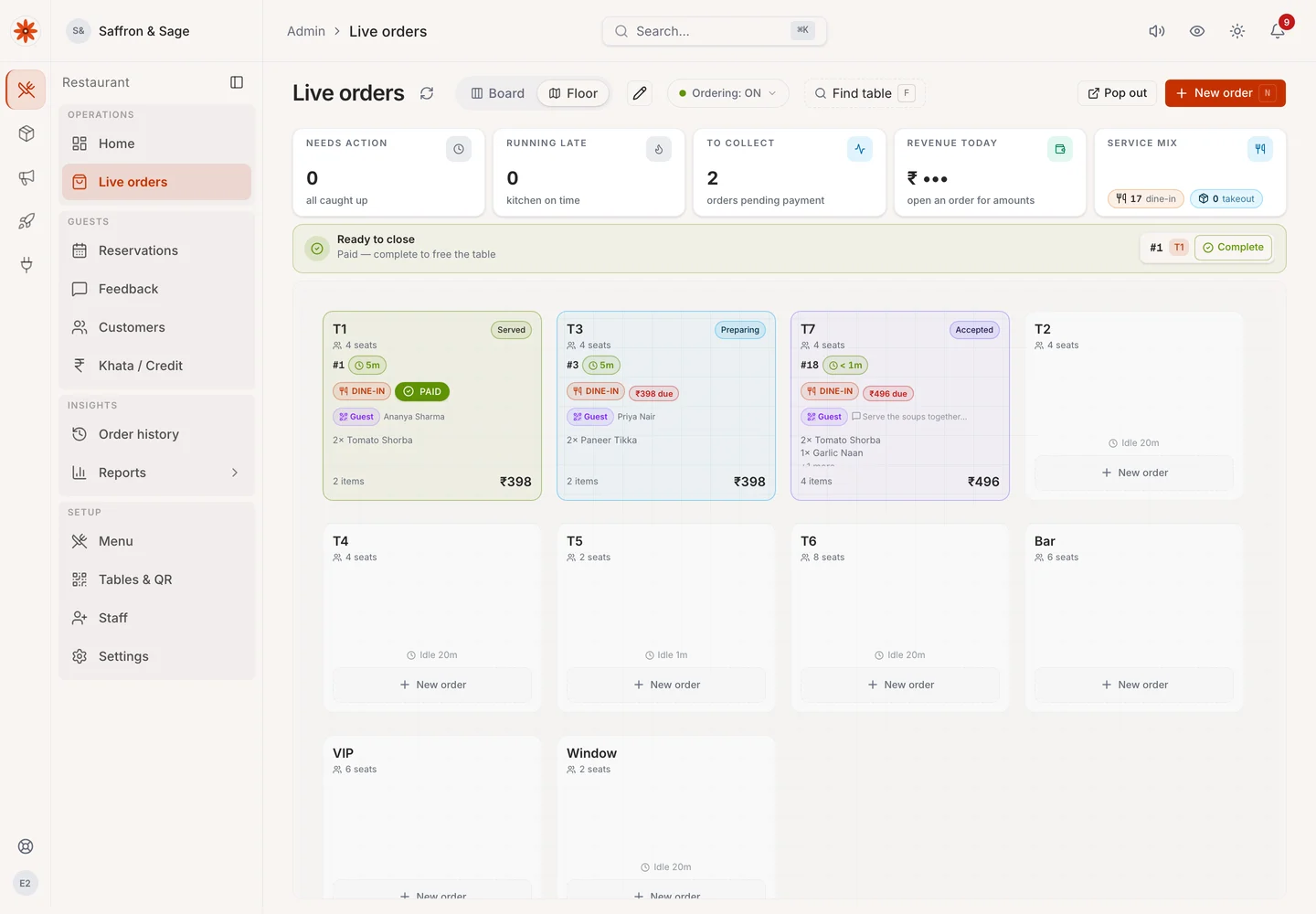
Task: Click the Search field
Action: (x=715, y=31)
